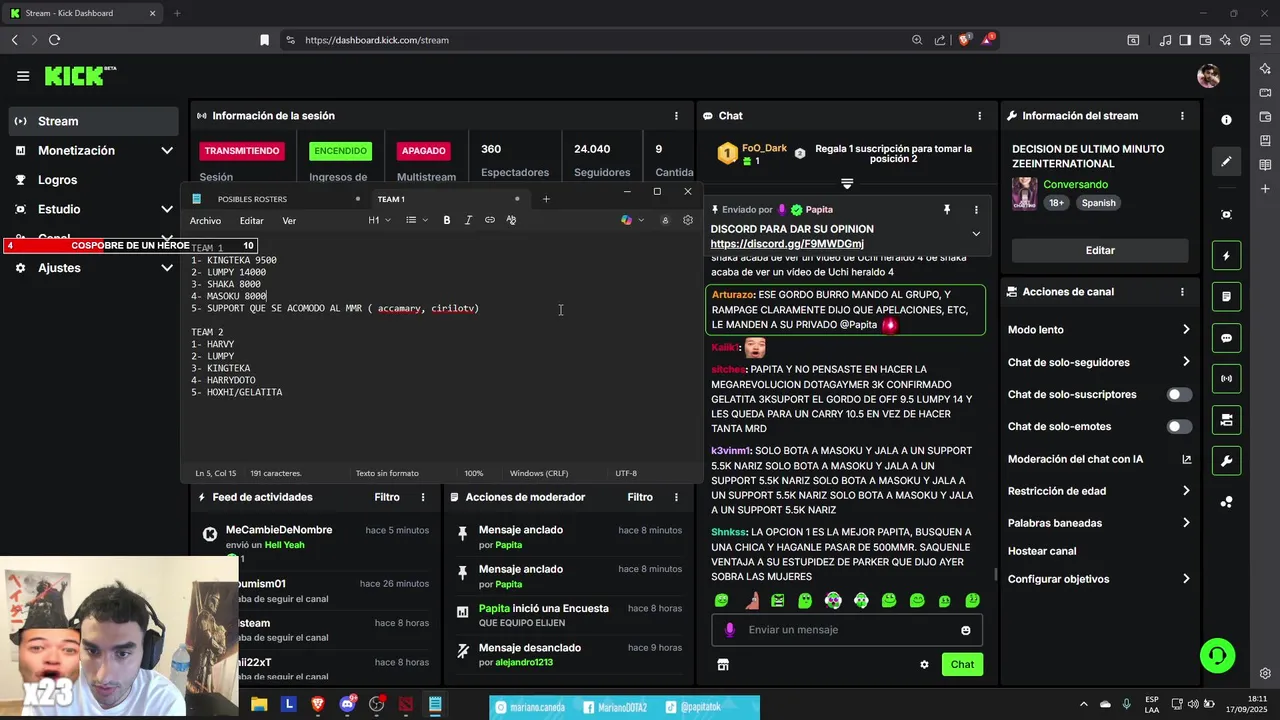This screenshot has width=1280, height=720.
Task: Open Feed de actividades options menu
Action: pos(423,497)
